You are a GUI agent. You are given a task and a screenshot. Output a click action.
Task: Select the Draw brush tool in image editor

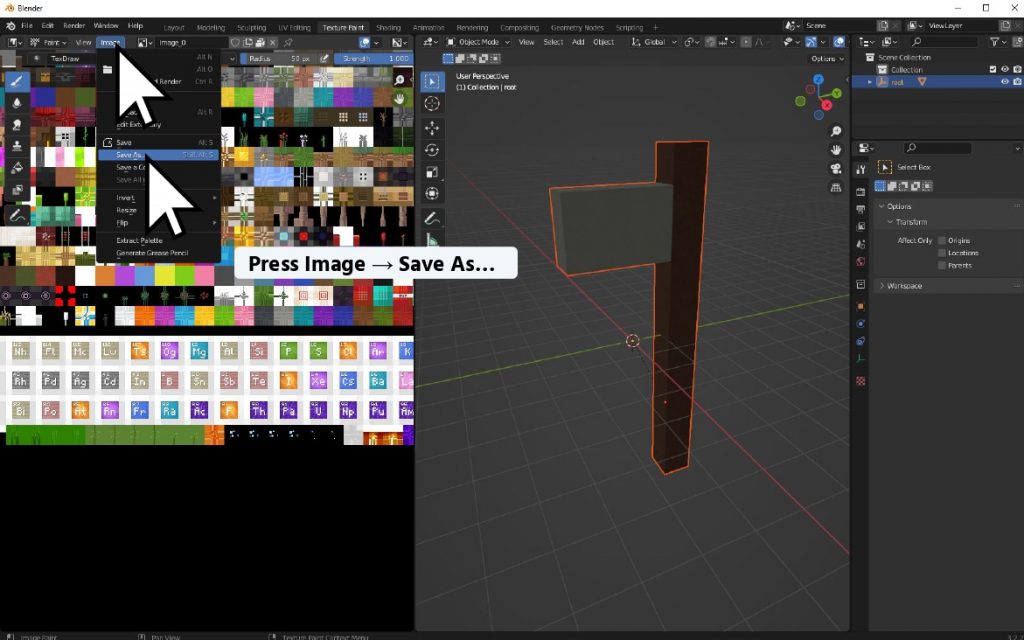[x=17, y=82]
